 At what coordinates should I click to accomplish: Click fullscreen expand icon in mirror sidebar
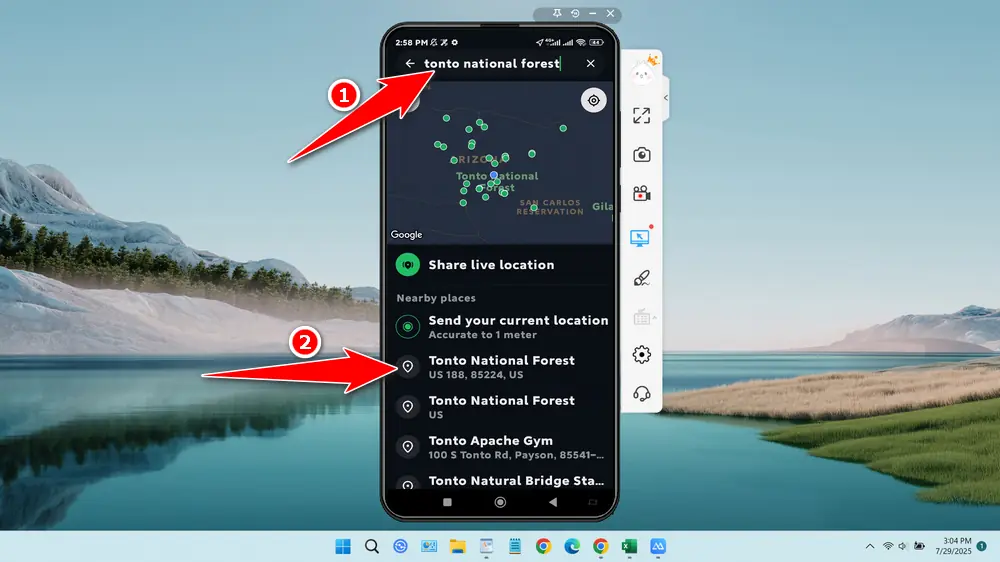(642, 115)
